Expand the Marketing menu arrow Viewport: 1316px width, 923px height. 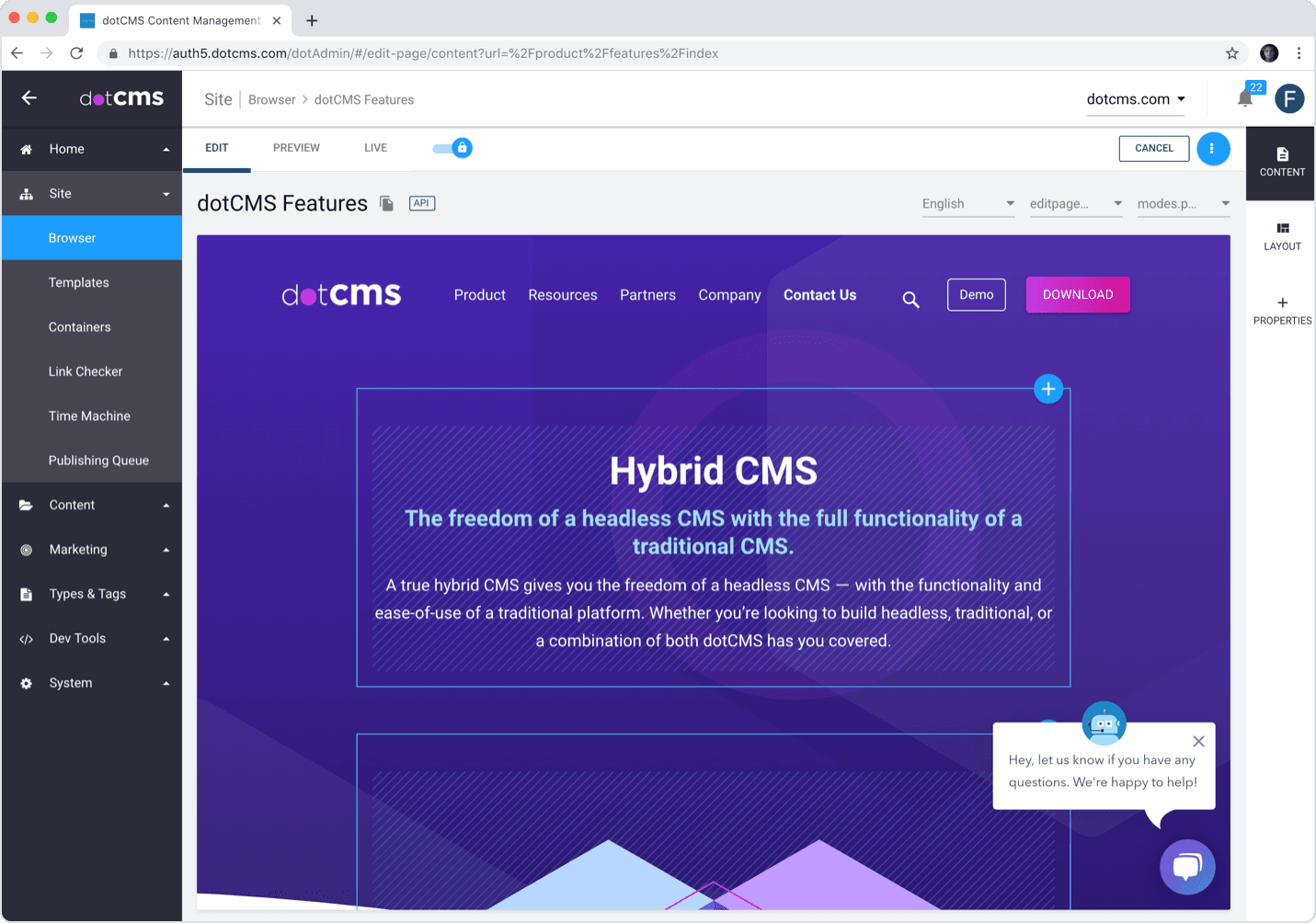click(166, 551)
